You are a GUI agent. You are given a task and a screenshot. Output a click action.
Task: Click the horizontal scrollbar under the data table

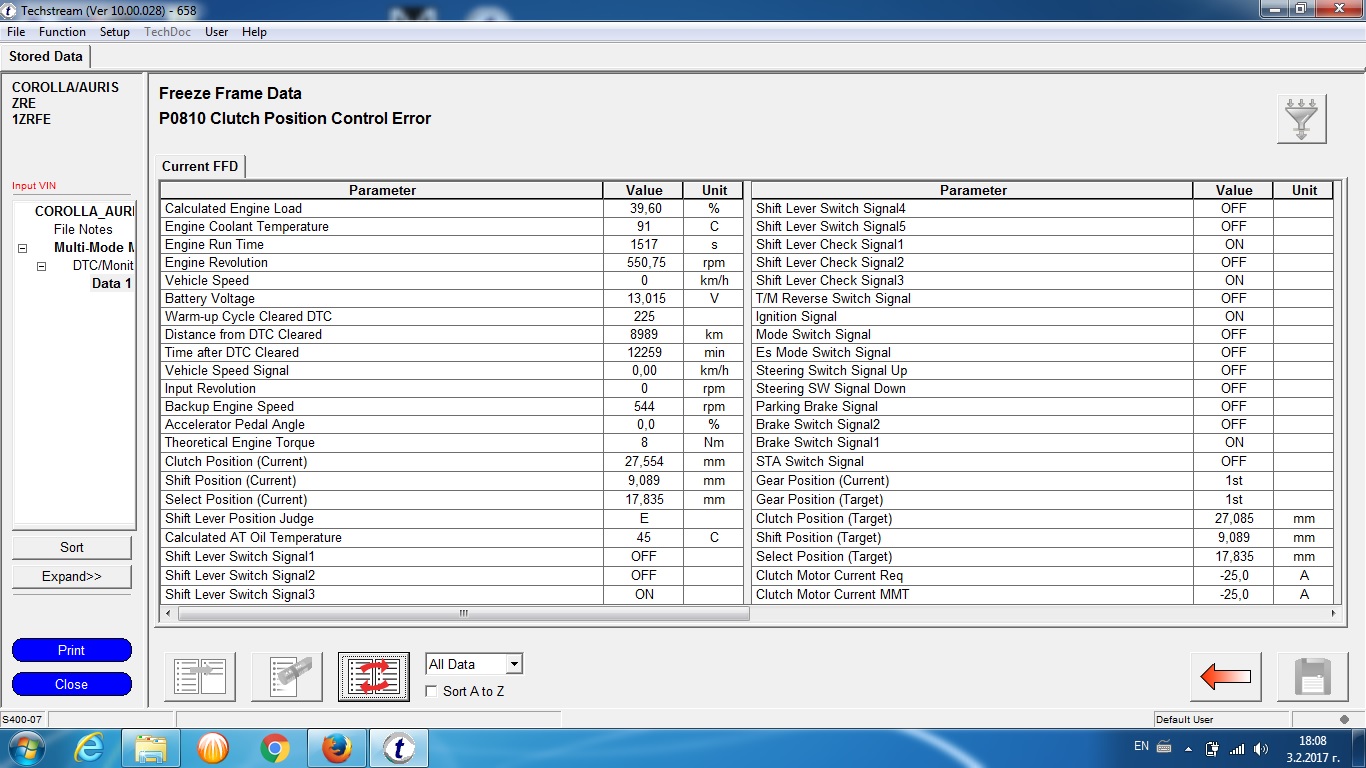click(x=900, y=613)
